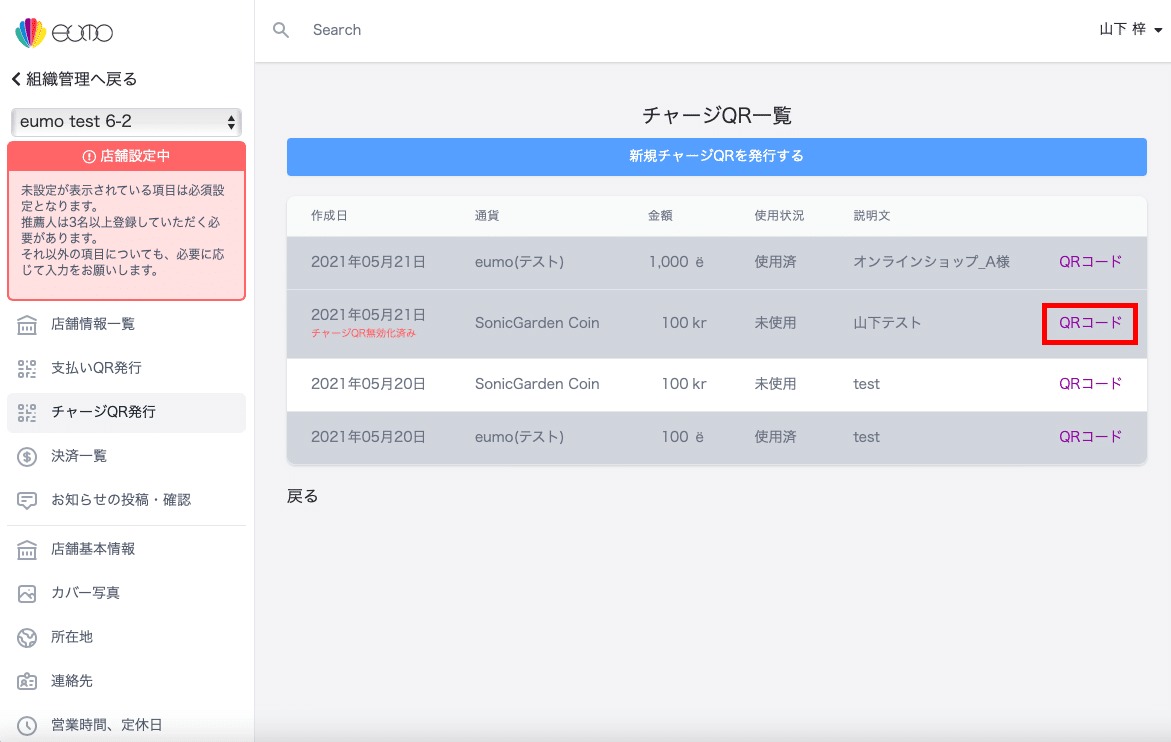1171x742 pixels.
Task: Click the 支払いQR発行 QR icon
Action: coord(27,368)
